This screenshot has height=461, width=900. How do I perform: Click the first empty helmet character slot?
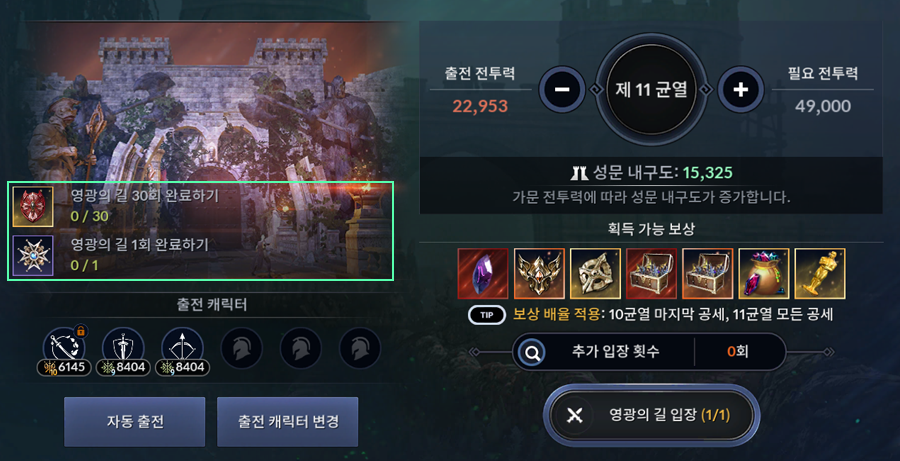click(242, 348)
